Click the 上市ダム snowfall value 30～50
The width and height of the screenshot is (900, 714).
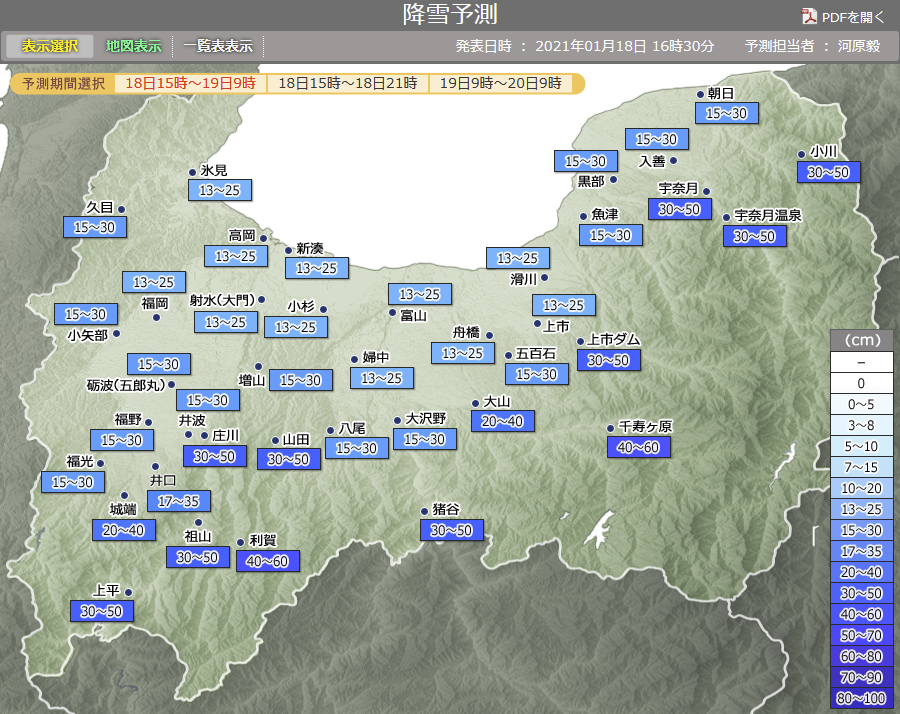[x=608, y=360]
